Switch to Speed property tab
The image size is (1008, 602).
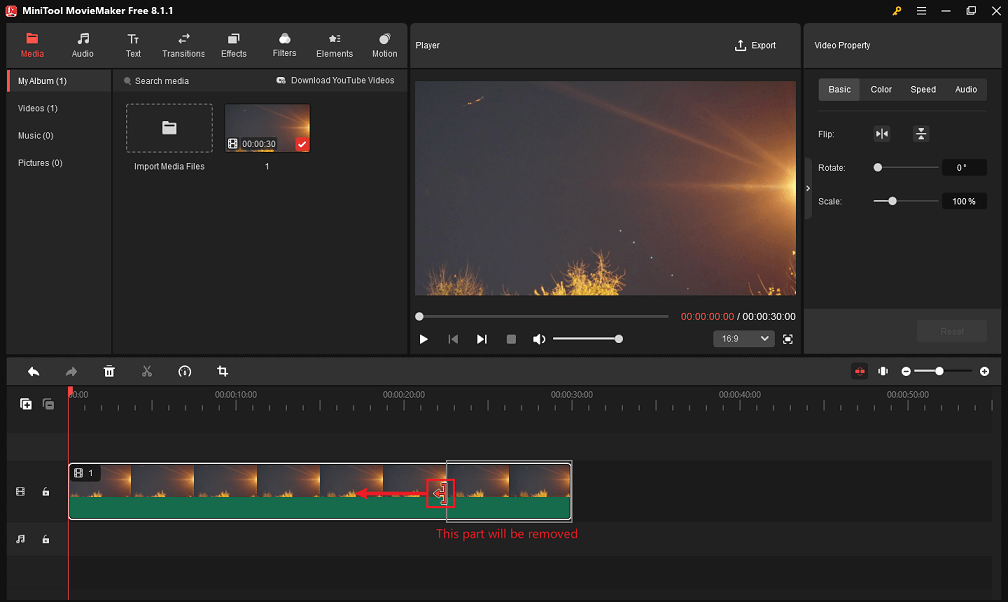922,89
